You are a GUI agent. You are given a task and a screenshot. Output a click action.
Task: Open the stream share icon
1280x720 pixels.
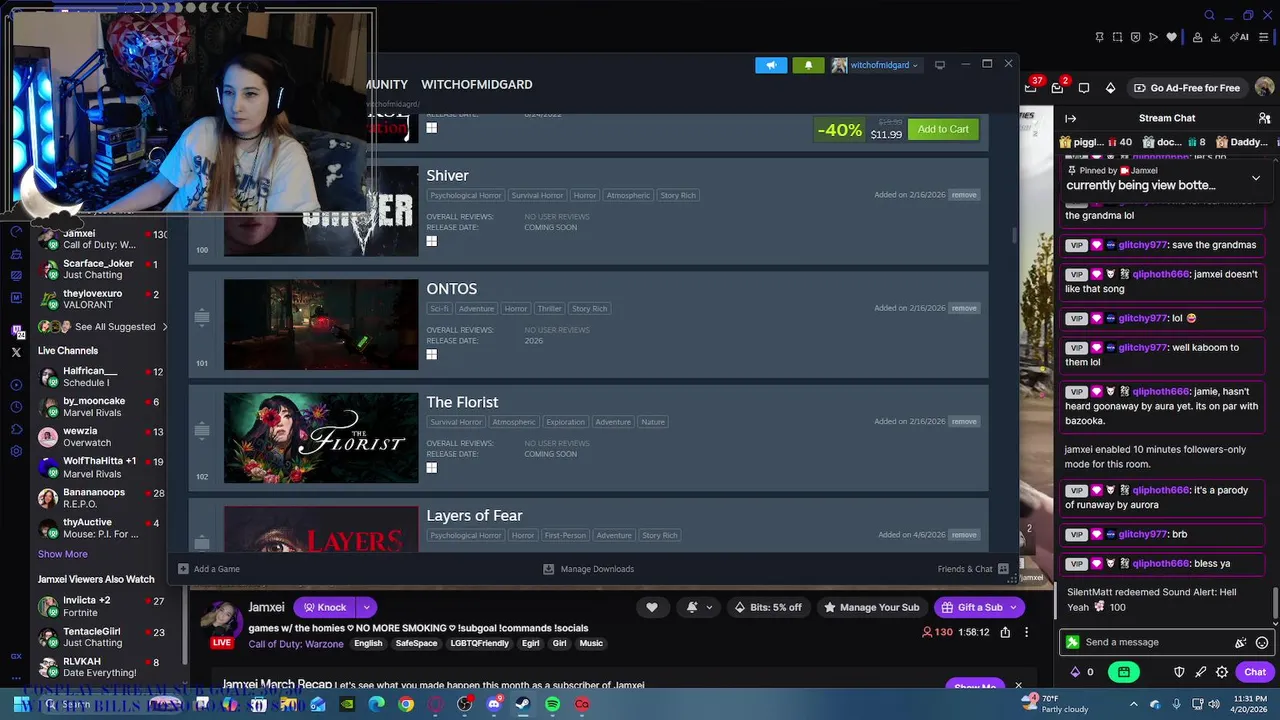1005,632
